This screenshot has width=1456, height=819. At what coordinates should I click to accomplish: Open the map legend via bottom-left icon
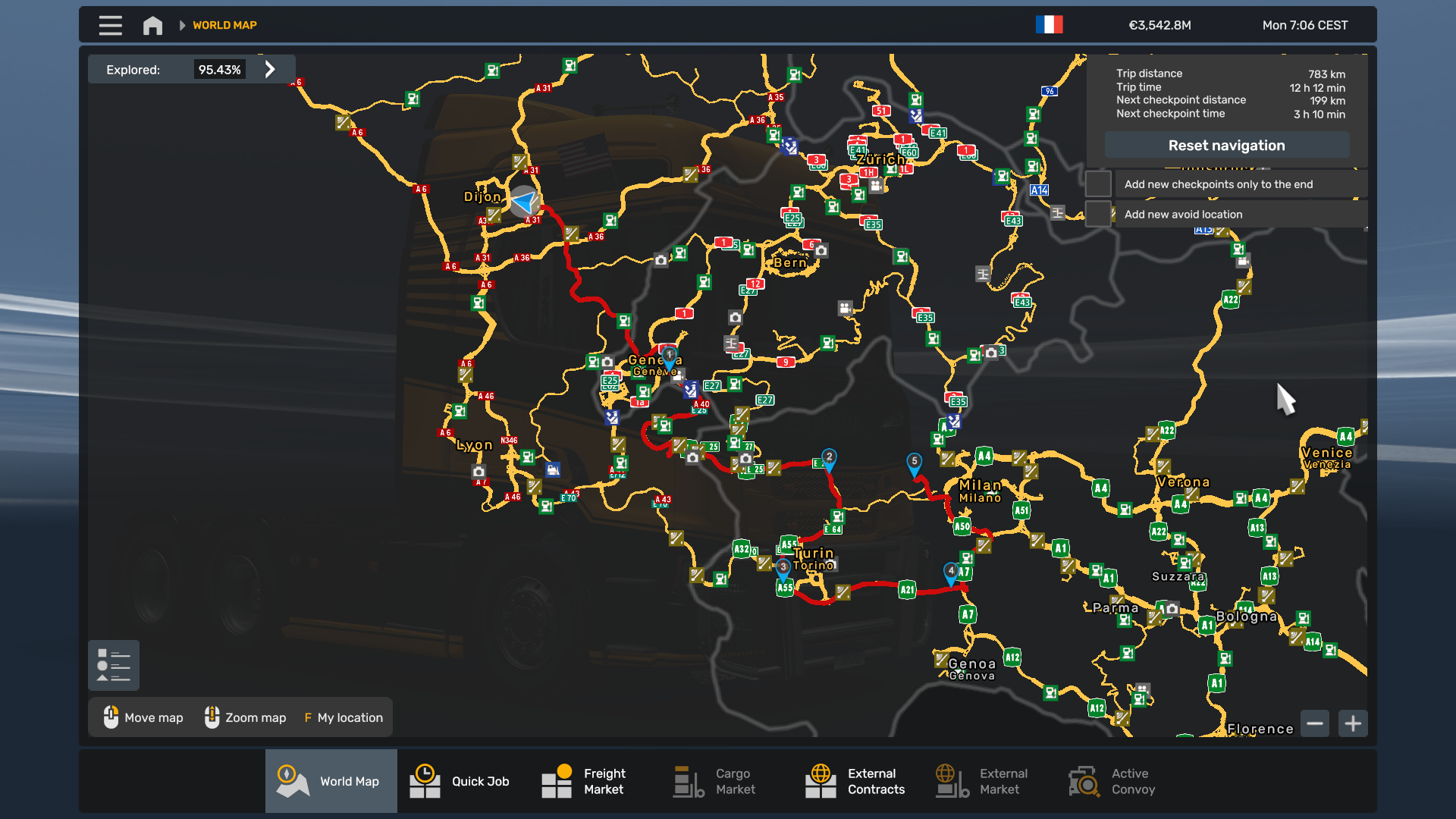point(113,665)
